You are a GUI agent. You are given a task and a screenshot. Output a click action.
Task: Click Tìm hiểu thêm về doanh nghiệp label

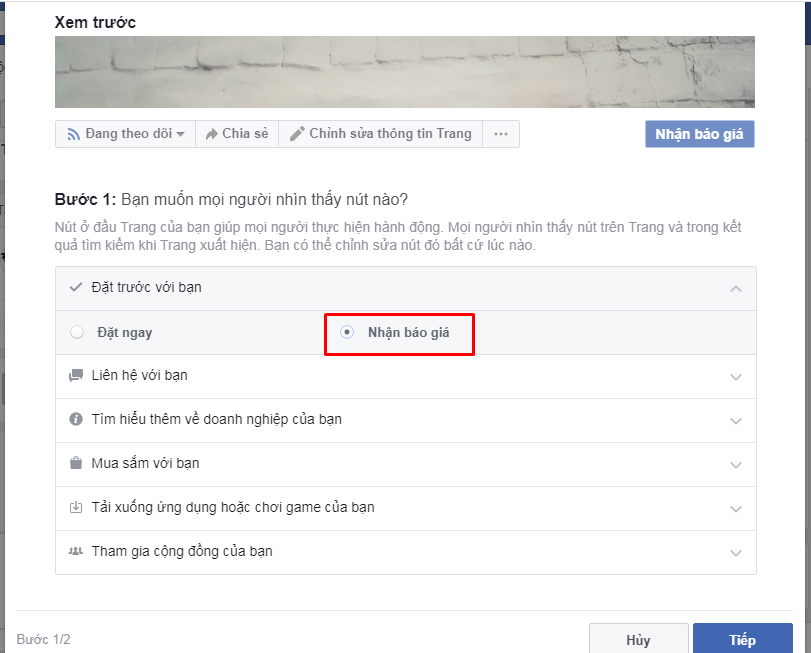coord(217,419)
